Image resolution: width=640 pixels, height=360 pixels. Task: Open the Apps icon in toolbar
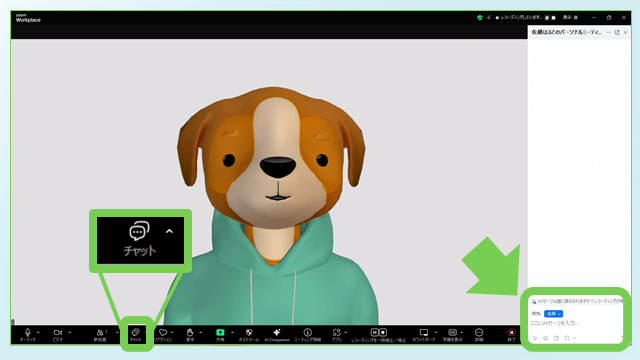336,335
